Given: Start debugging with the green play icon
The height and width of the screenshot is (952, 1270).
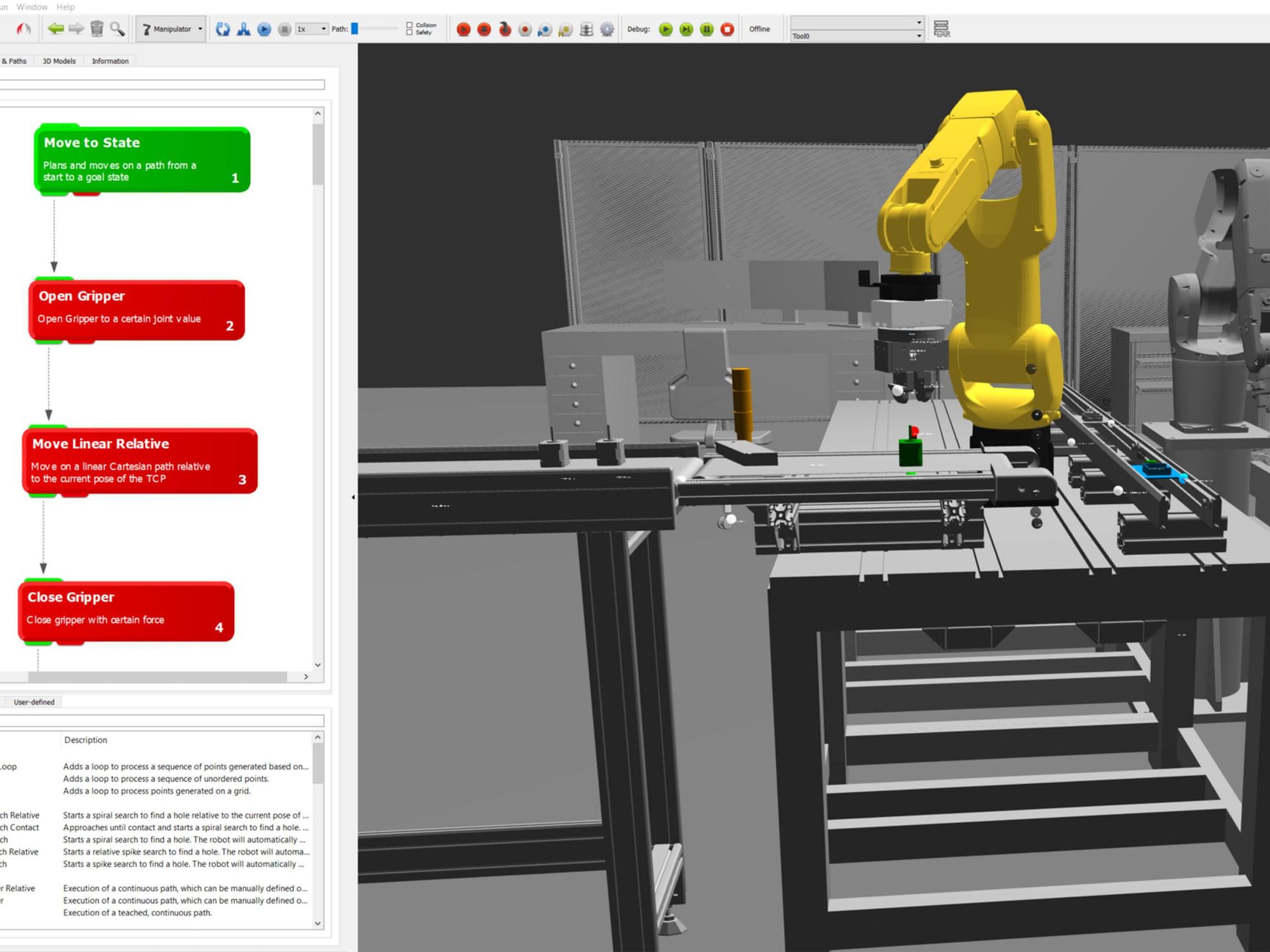Looking at the screenshot, I should [665, 29].
